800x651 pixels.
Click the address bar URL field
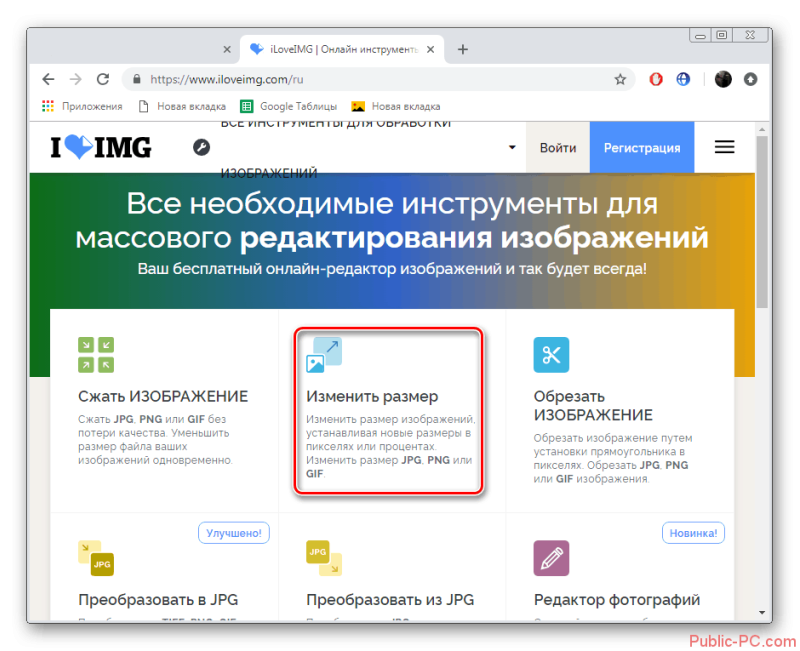click(378, 80)
